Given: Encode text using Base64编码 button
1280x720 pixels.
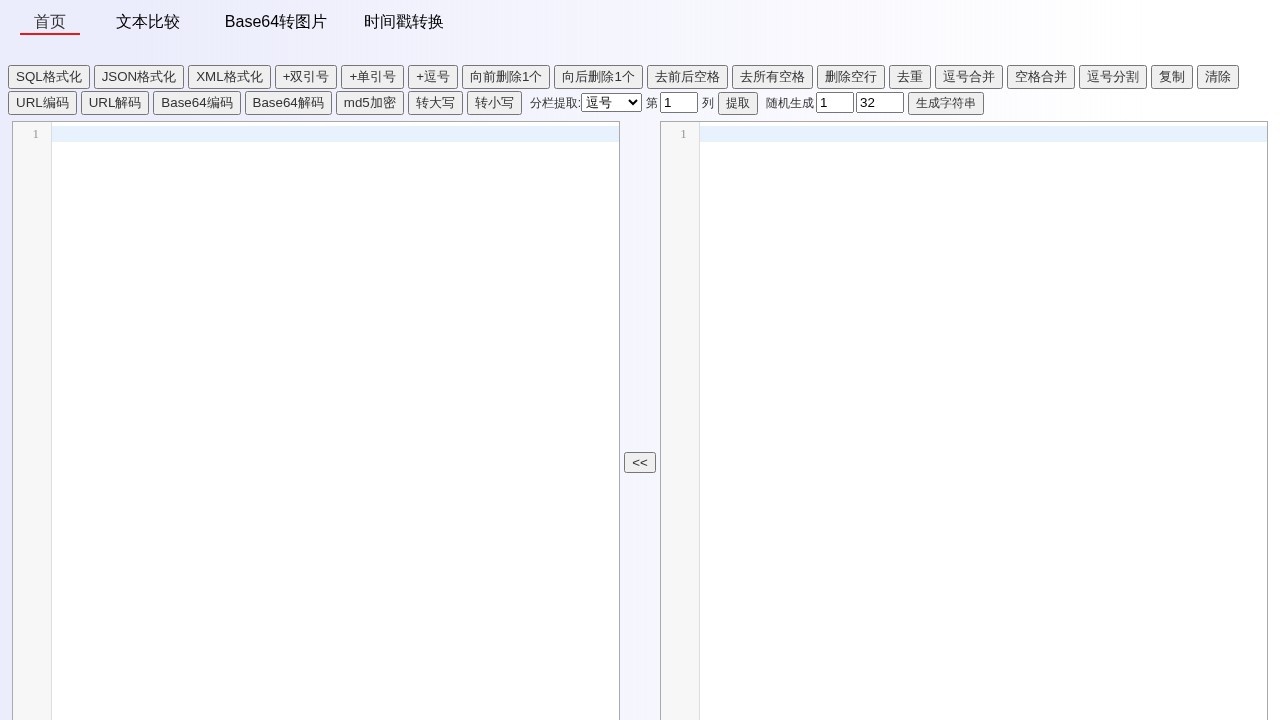Looking at the screenshot, I should (x=197, y=103).
